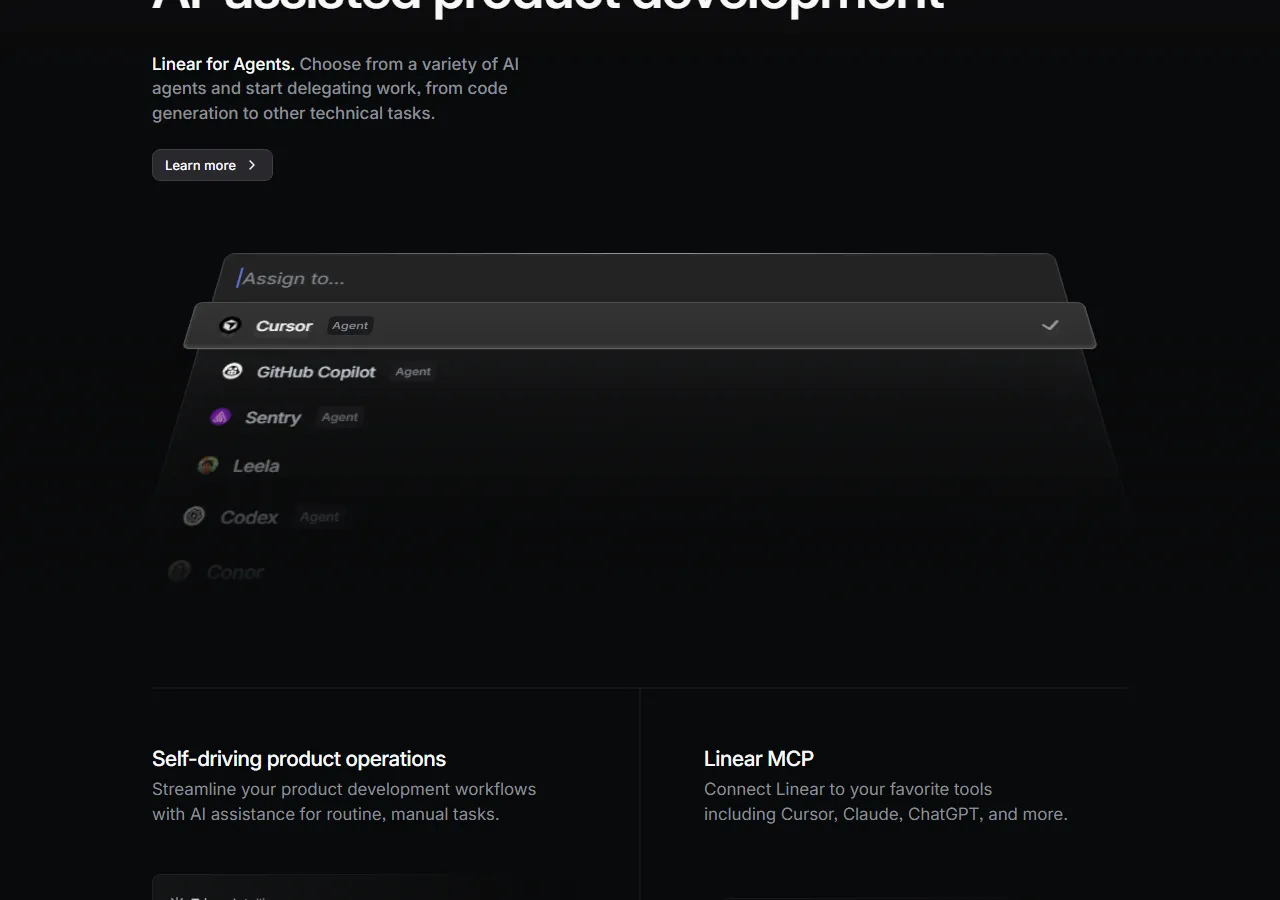Click the chevron on the Learn more button
Image resolution: width=1280 pixels, height=900 pixels.
(252, 165)
